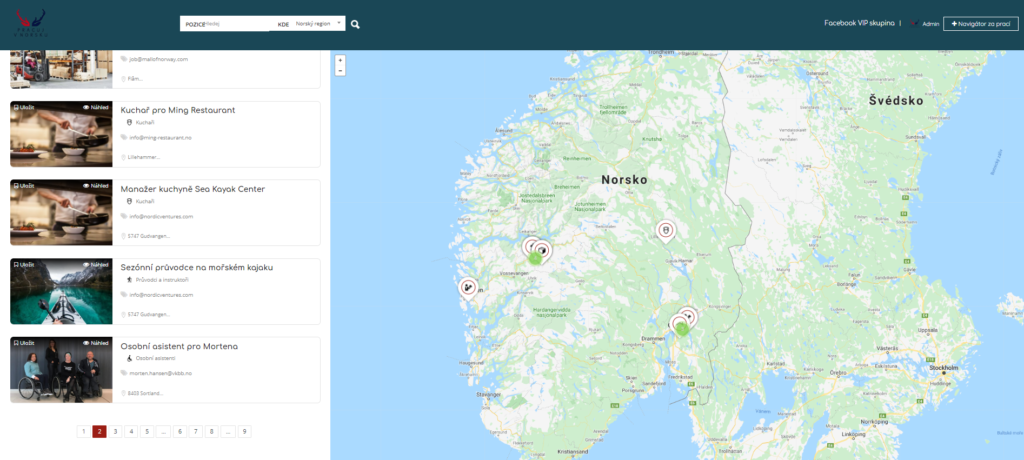1024x460 pixels.
Task: Open the Sezónní průvodce na mořském kajaku title
Action: (197, 267)
